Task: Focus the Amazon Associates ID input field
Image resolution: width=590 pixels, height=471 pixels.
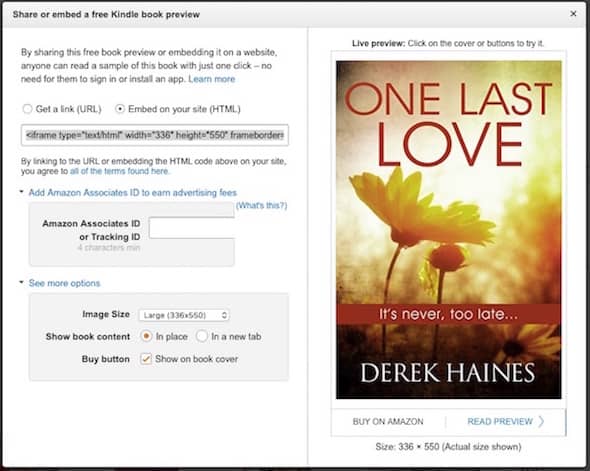Action: (192, 228)
